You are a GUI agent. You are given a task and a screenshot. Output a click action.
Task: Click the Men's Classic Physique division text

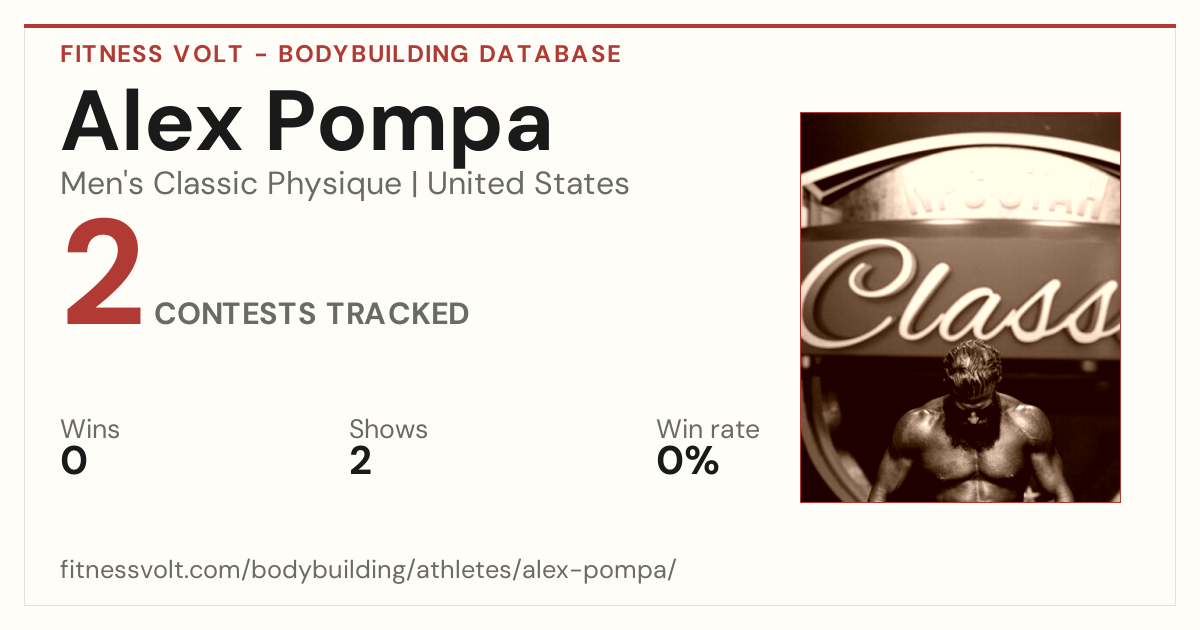232,184
